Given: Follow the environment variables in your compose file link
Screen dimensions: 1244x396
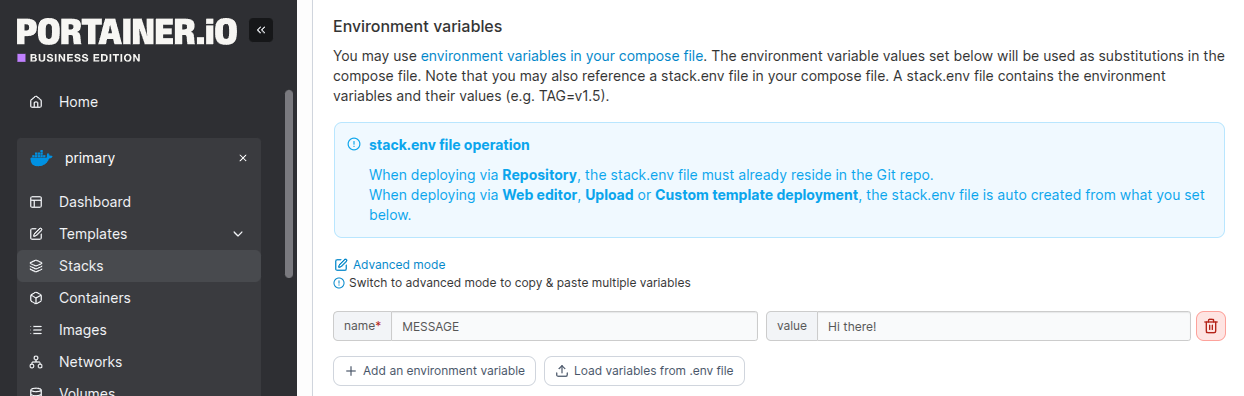Looking at the screenshot, I should (x=562, y=56).
